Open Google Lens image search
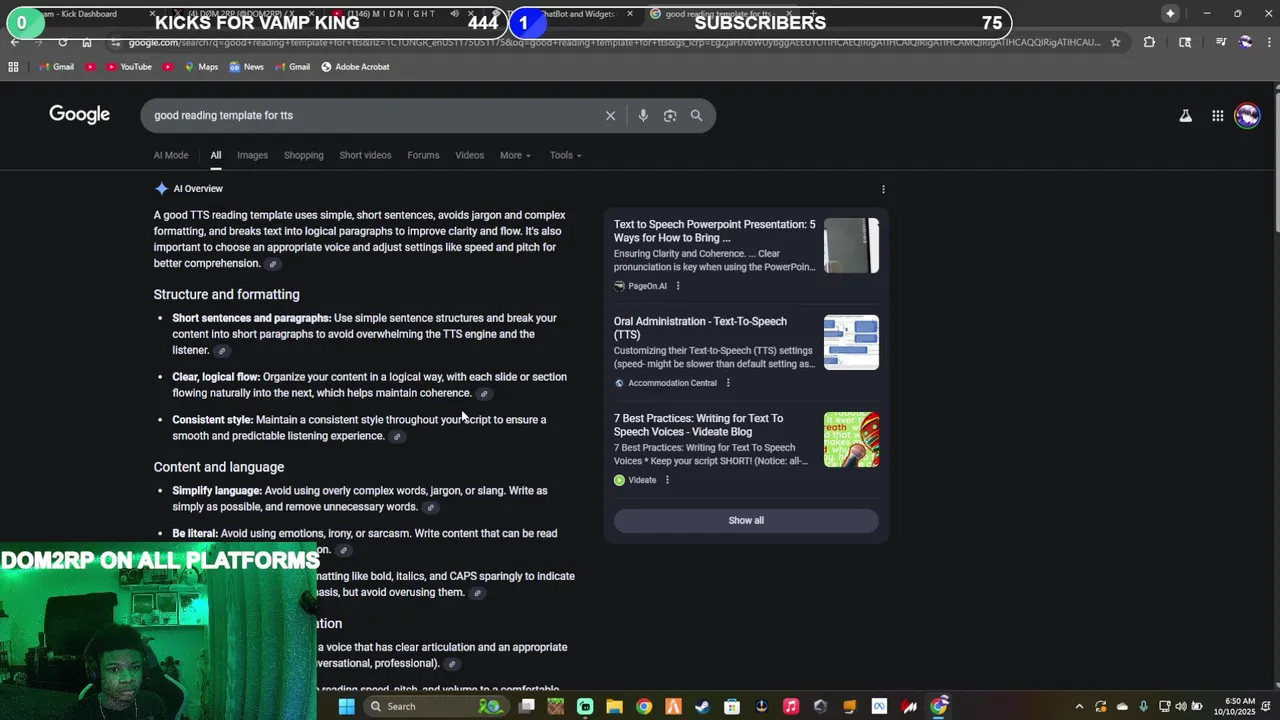This screenshot has height=720, width=1280. pyautogui.click(x=670, y=115)
